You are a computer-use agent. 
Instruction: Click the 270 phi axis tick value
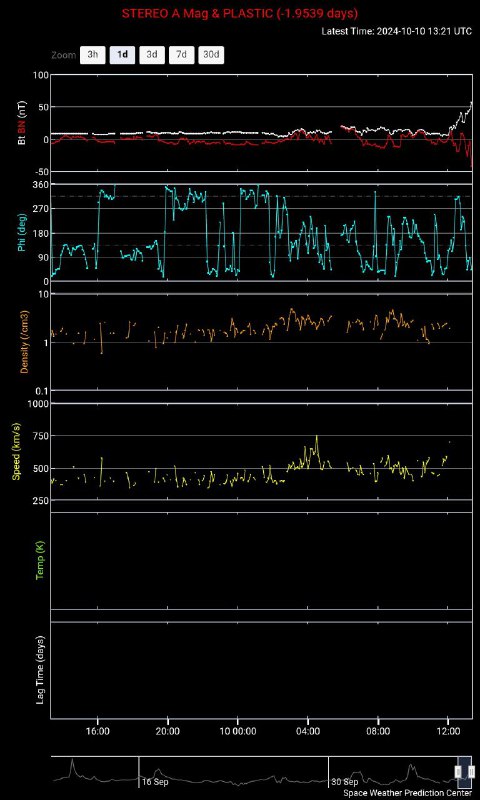[x=41, y=209]
